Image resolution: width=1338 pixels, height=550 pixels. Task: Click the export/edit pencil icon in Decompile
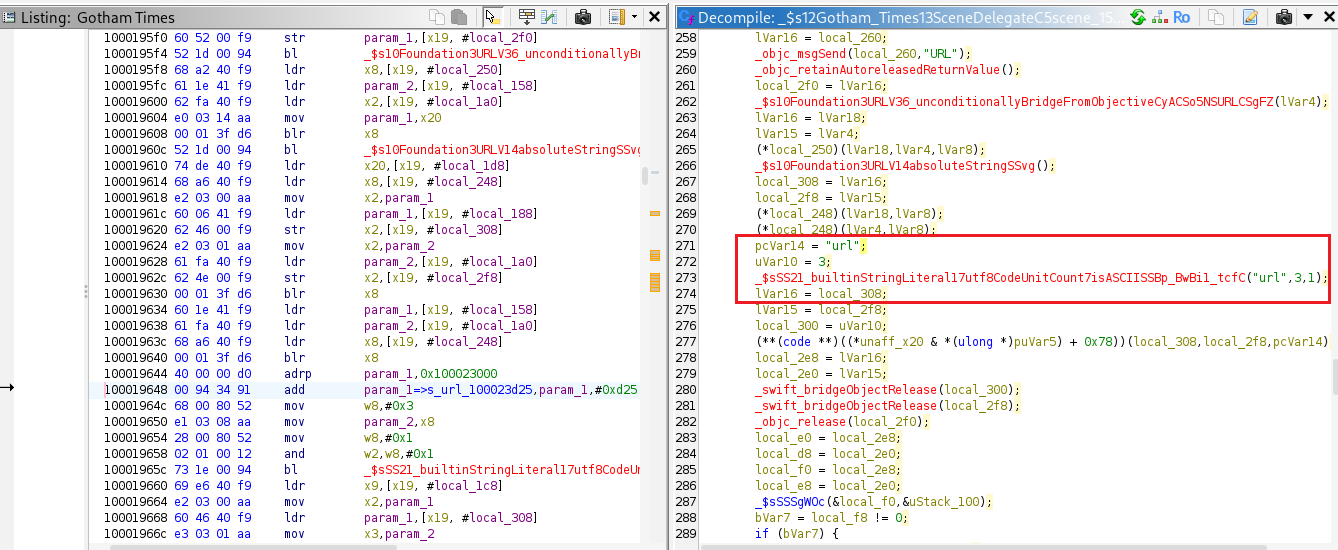[x=1250, y=17]
